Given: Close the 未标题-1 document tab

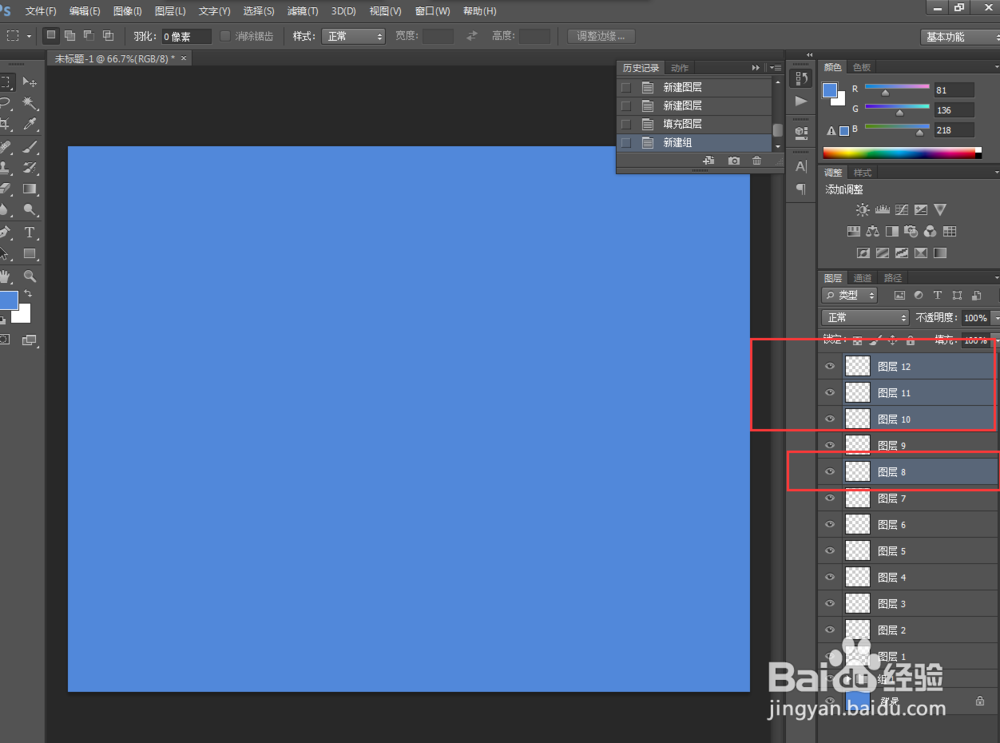Looking at the screenshot, I should (x=184, y=58).
